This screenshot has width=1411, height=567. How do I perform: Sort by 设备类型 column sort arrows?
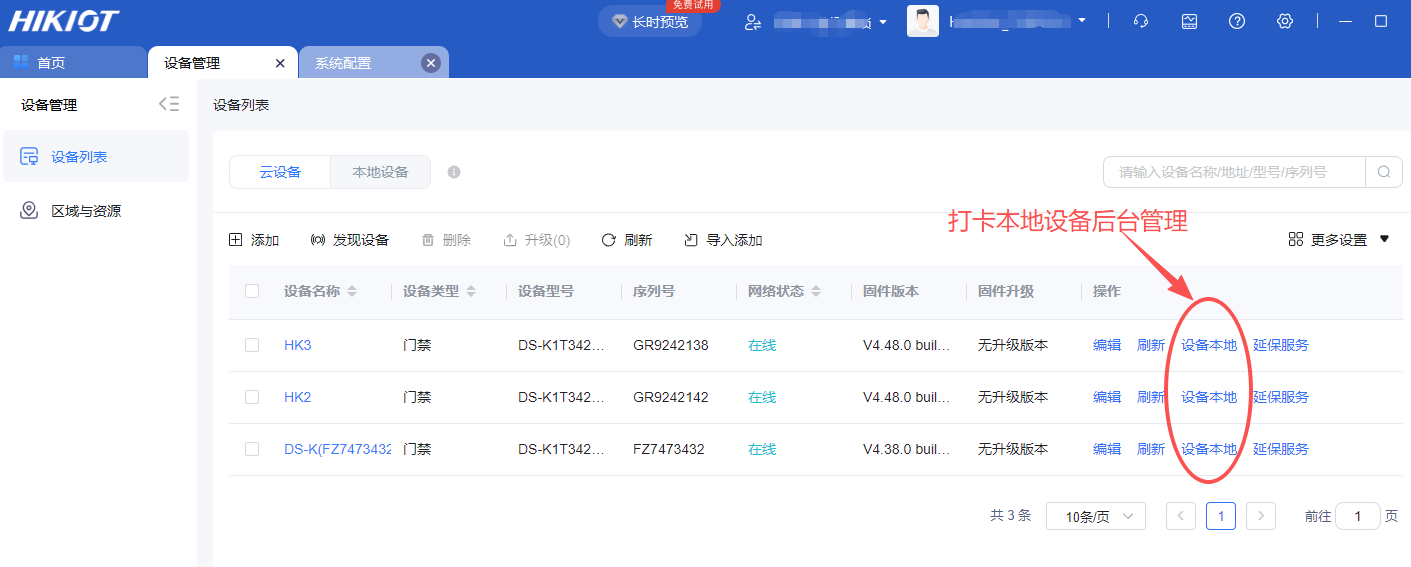point(471,292)
